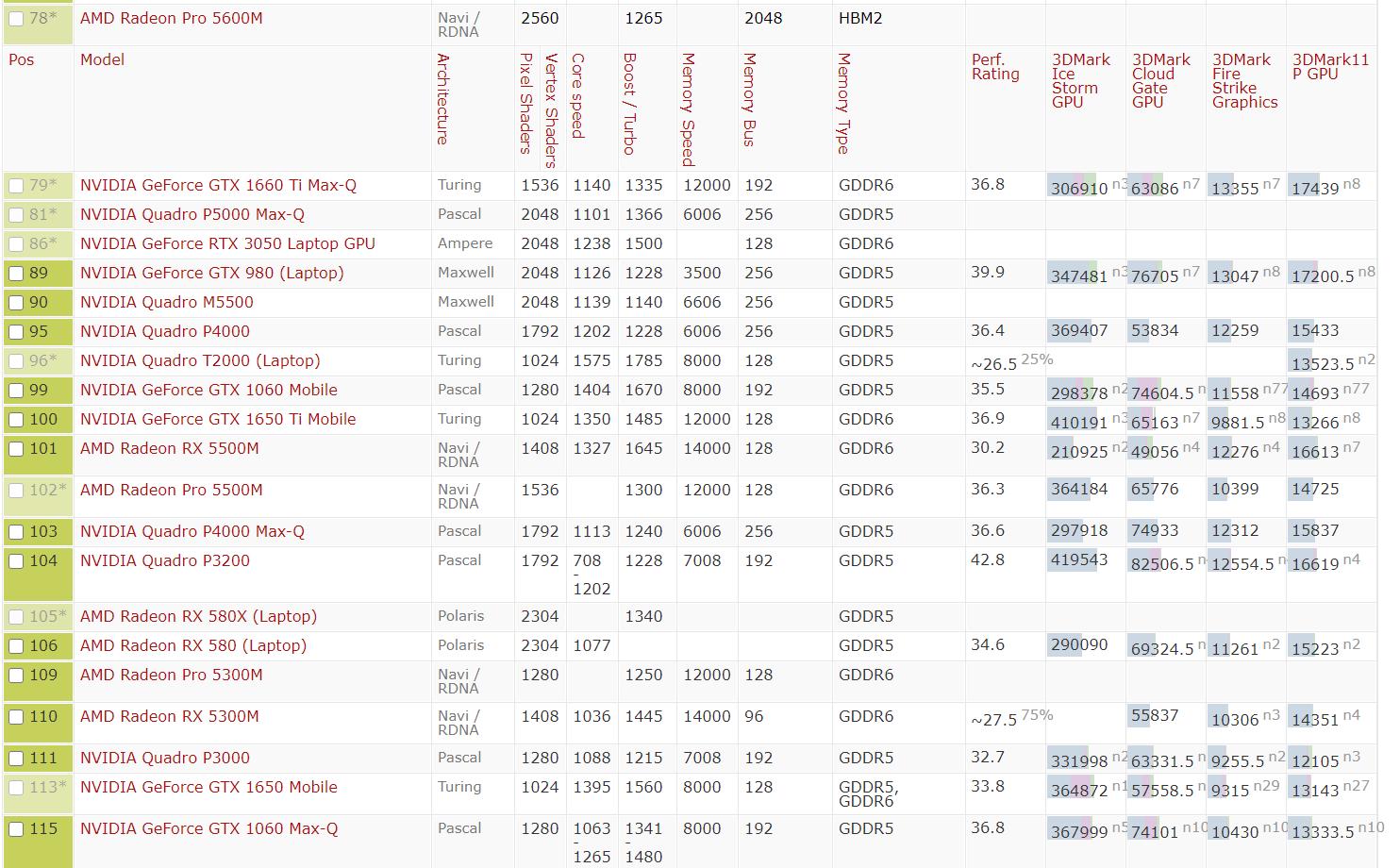Open NVIDIA GeForce GTX 1060 Max-Q link
The image size is (1400, 868).
click(x=208, y=828)
